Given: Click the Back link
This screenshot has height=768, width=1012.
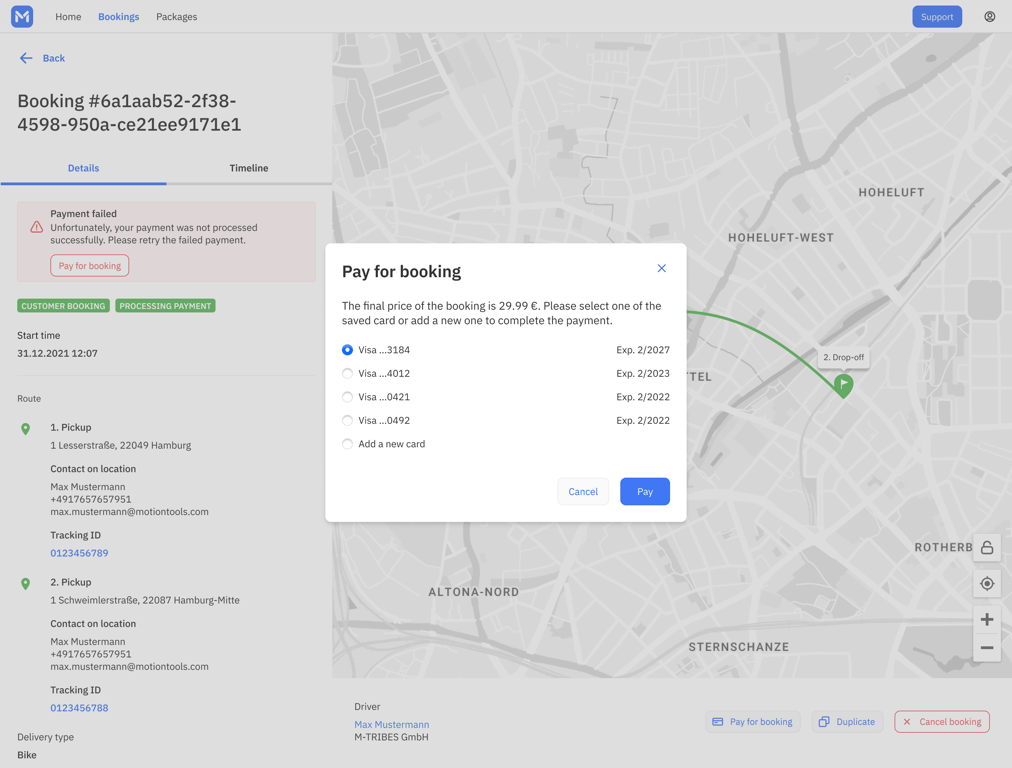Looking at the screenshot, I should (x=54, y=58).
